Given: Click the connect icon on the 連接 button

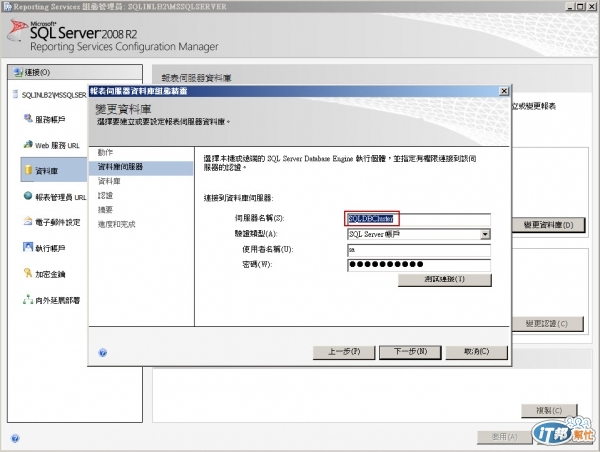Looking at the screenshot, I should click(x=18, y=72).
